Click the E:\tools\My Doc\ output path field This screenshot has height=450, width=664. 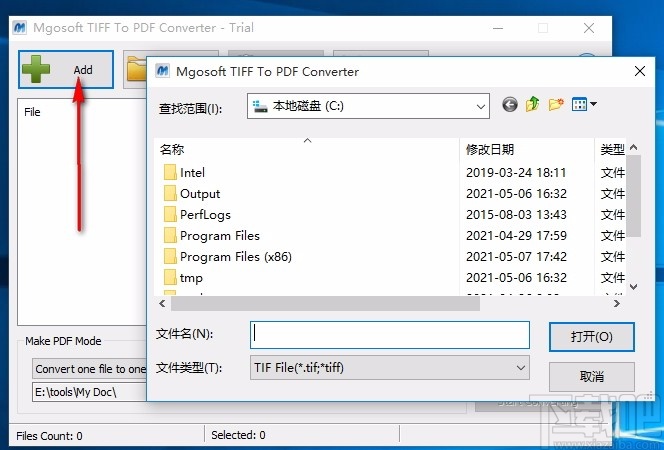coord(89,392)
